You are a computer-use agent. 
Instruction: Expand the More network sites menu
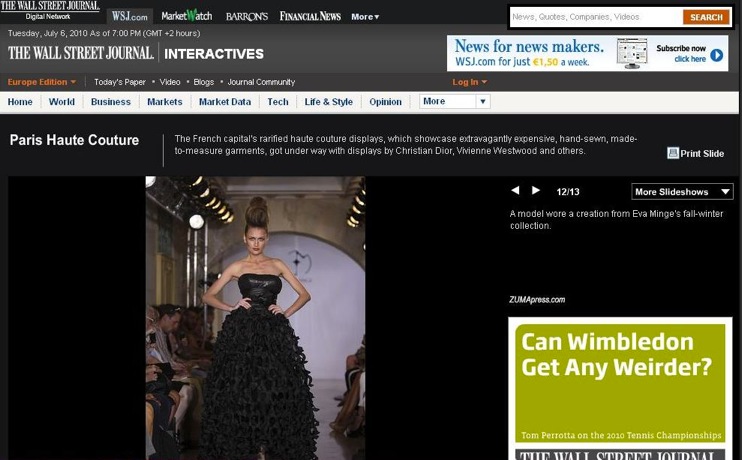click(365, 17)
